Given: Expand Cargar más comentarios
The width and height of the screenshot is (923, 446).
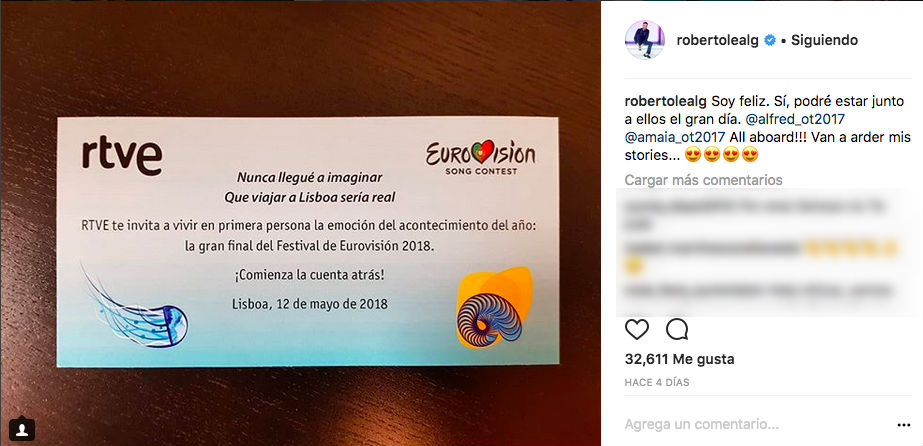Looking at the screenshot, I should coord(703,180).
